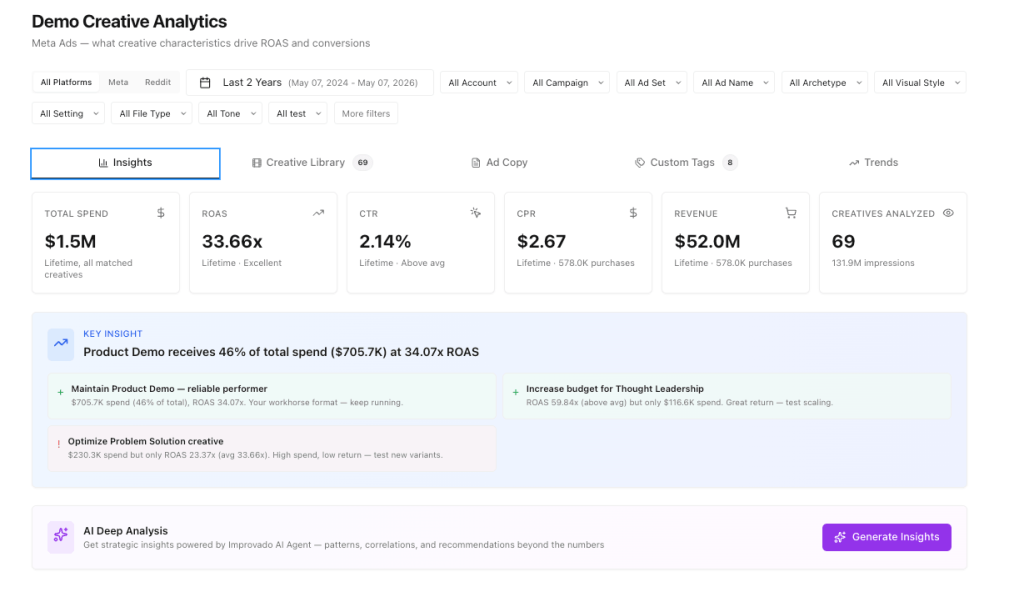Click the cursor-click icon on CTR card
This screenshot has width=1024, height=592.
pyautogui.click(x=475, y=213)
